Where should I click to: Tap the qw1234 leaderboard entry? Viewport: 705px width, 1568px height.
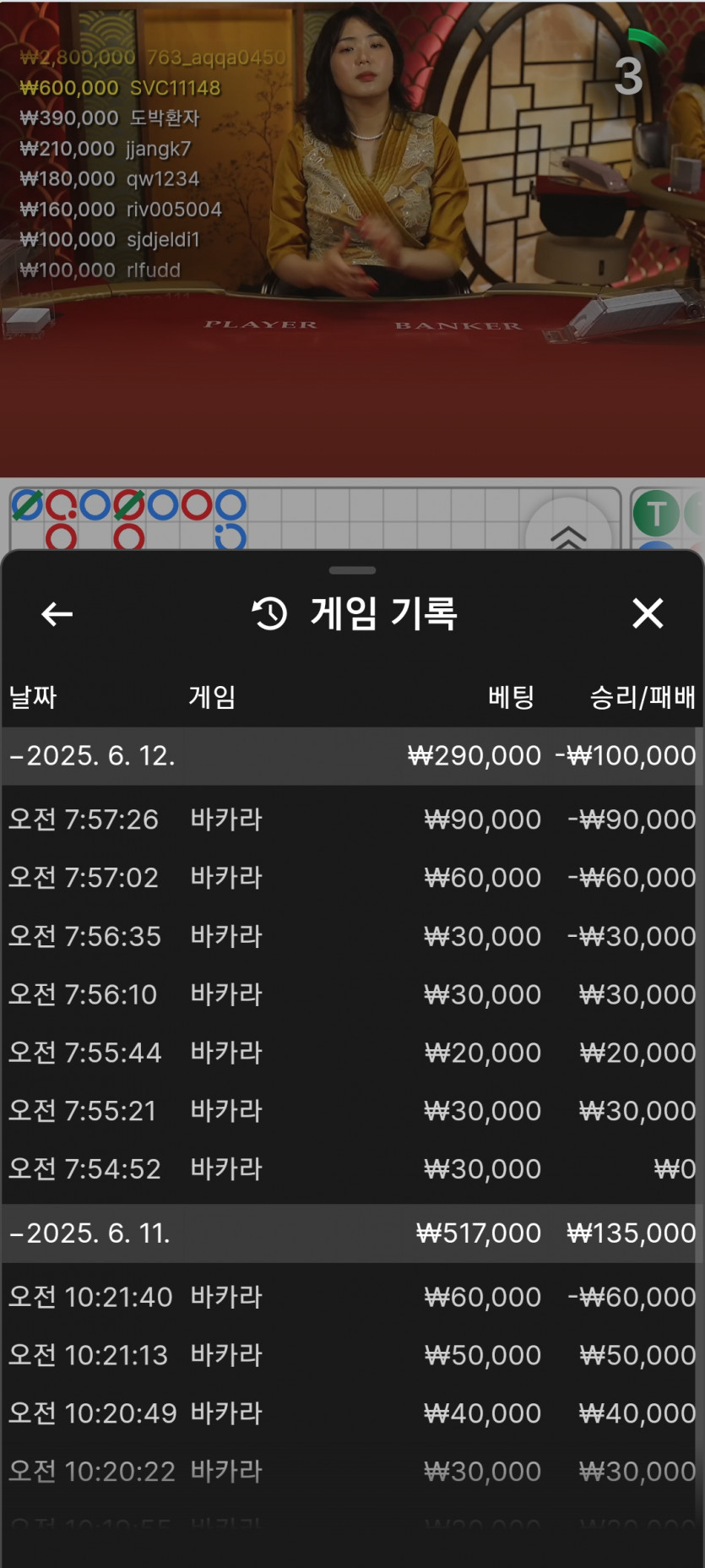[x=110, y=179]
